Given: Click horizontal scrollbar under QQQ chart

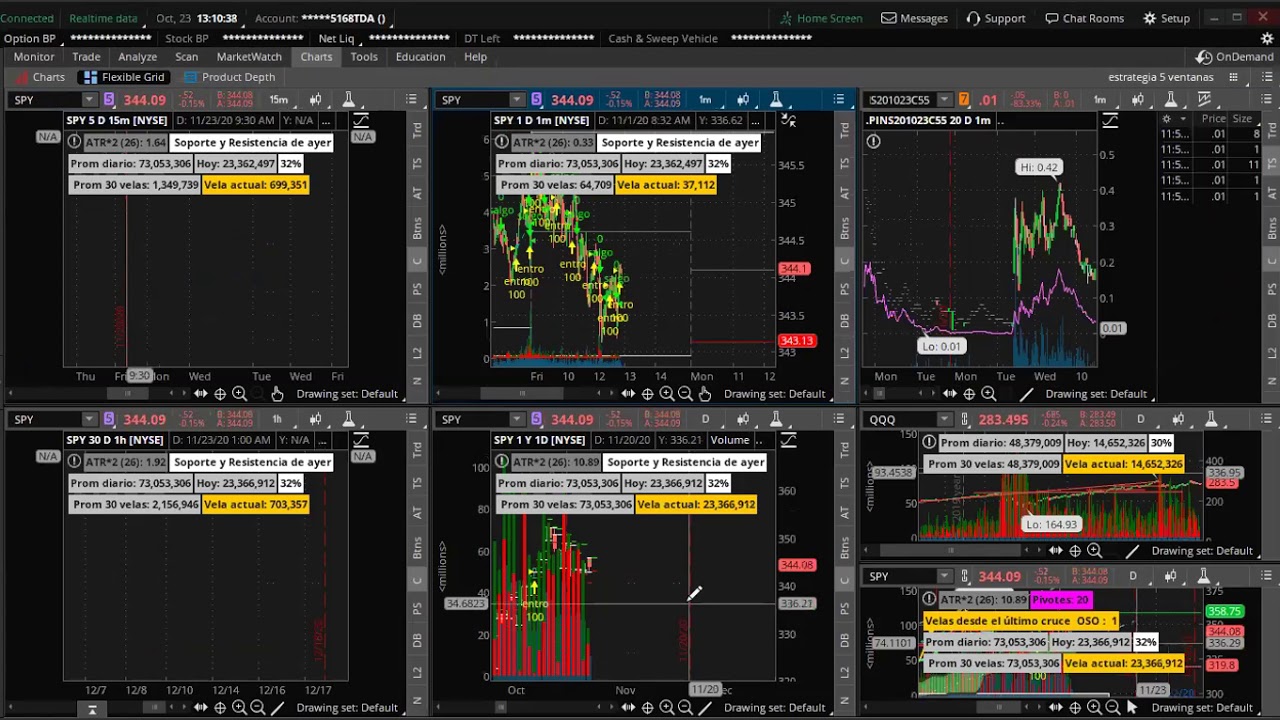Looking at the screenshot, I should [949, 551].
